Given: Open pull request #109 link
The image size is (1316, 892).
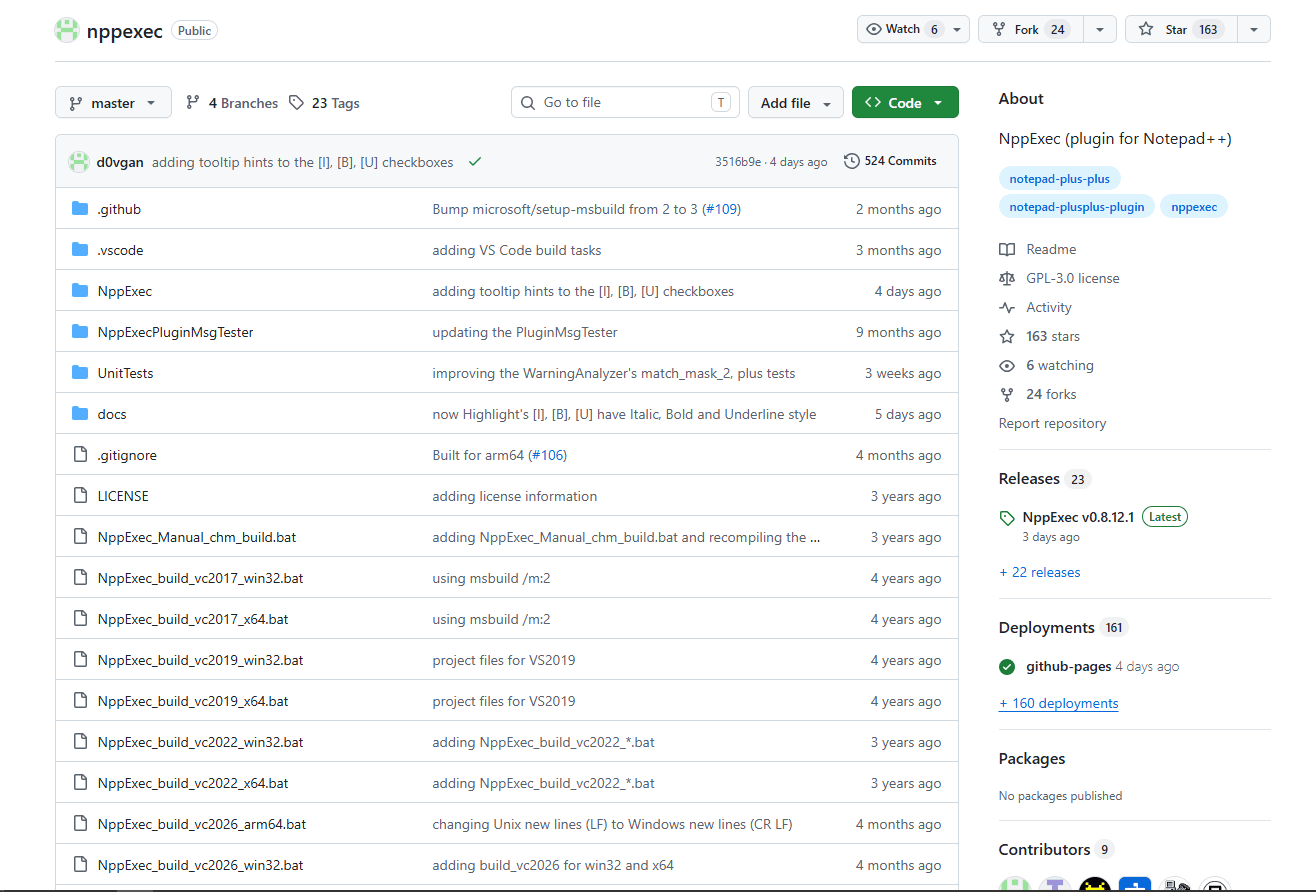Looking at the screenshot, I should point(719,209).
